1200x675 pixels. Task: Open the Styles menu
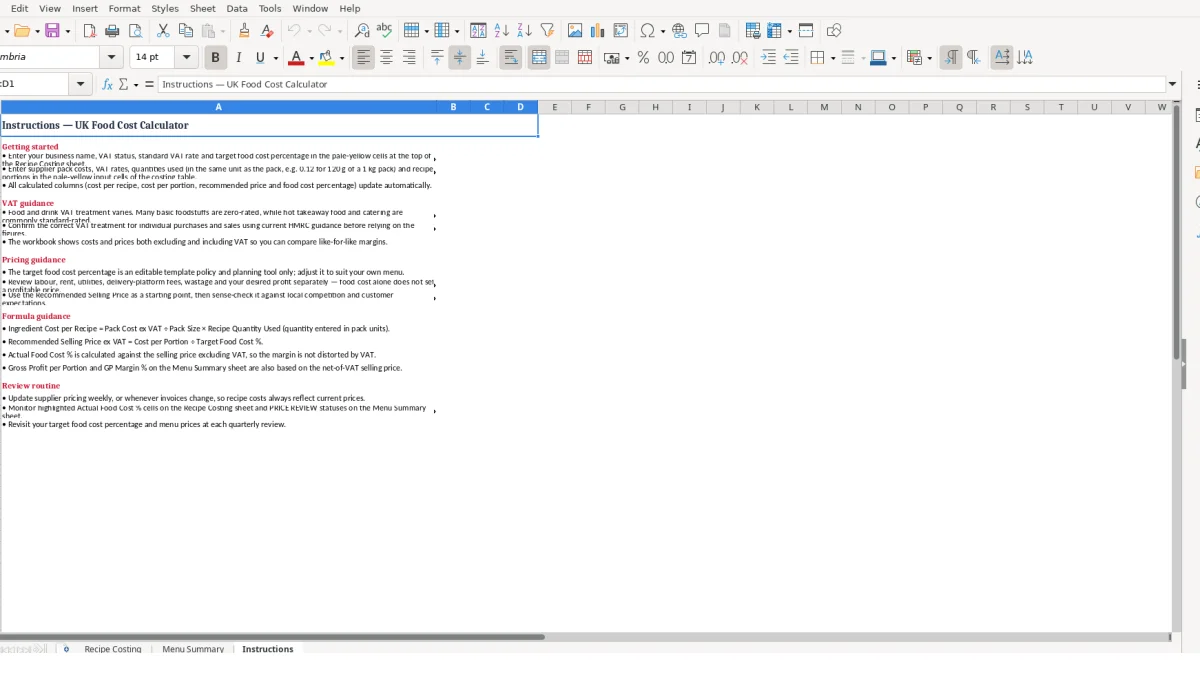click(165, 8)
